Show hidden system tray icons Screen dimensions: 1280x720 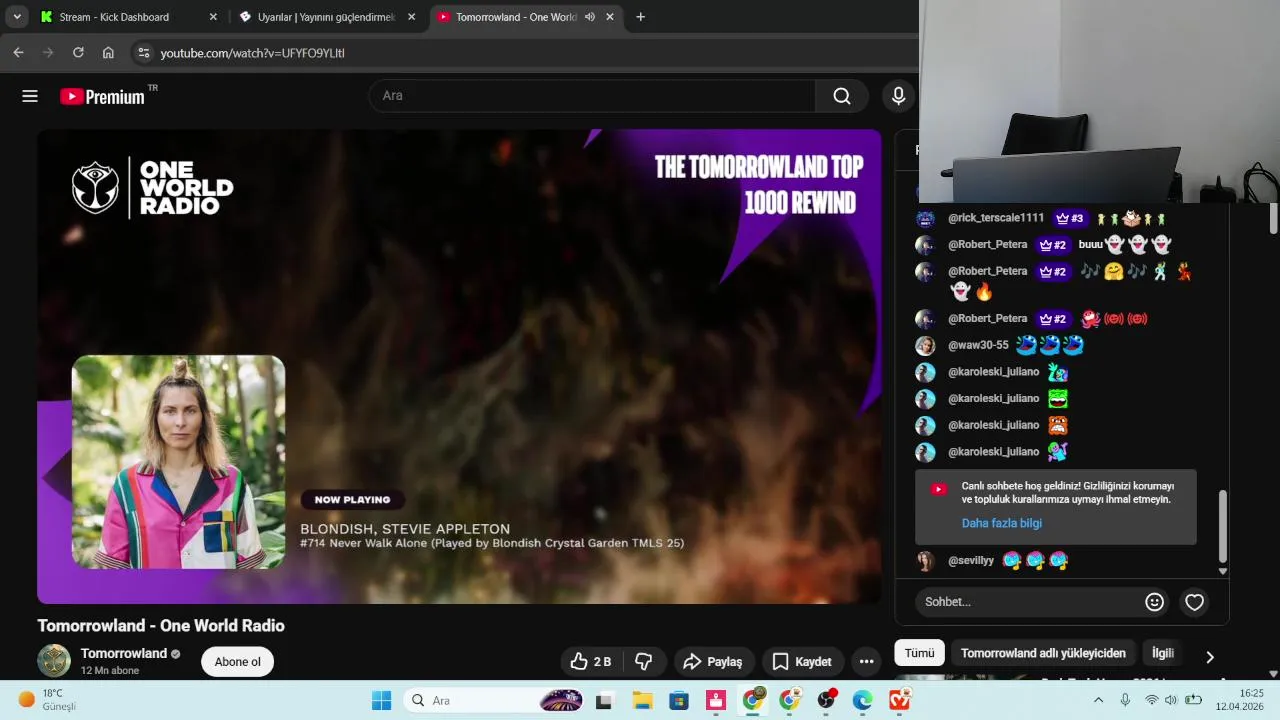1100,700
